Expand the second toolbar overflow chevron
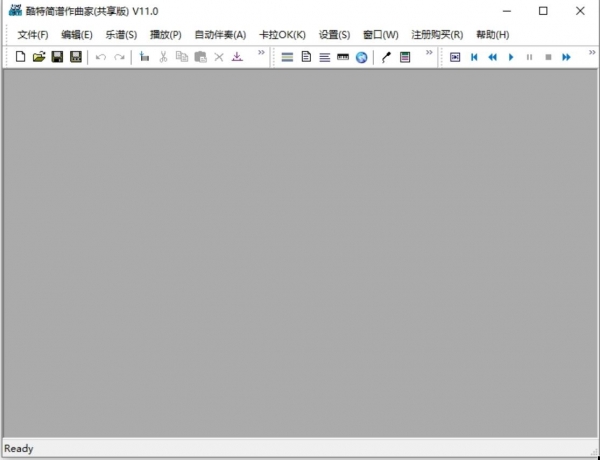 429,53
